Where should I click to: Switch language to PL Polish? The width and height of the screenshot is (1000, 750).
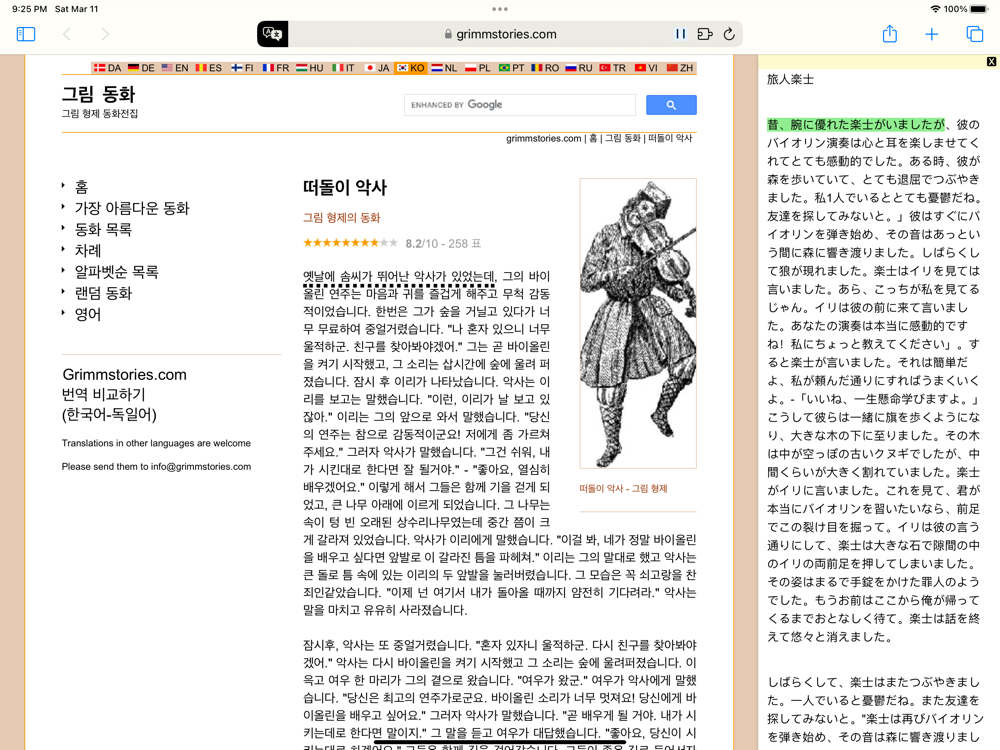[478, 68]
